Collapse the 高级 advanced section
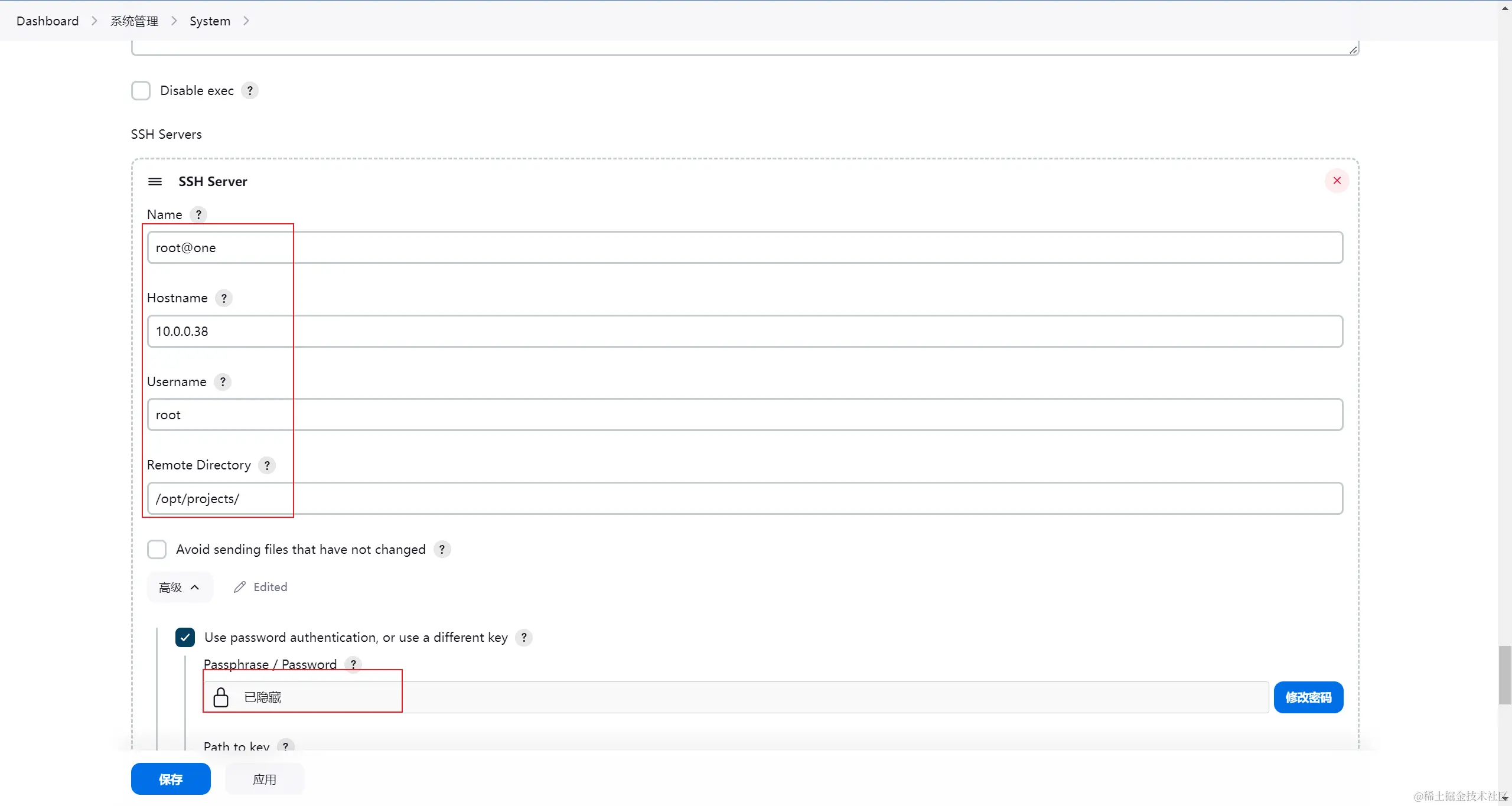 [179, 588]
